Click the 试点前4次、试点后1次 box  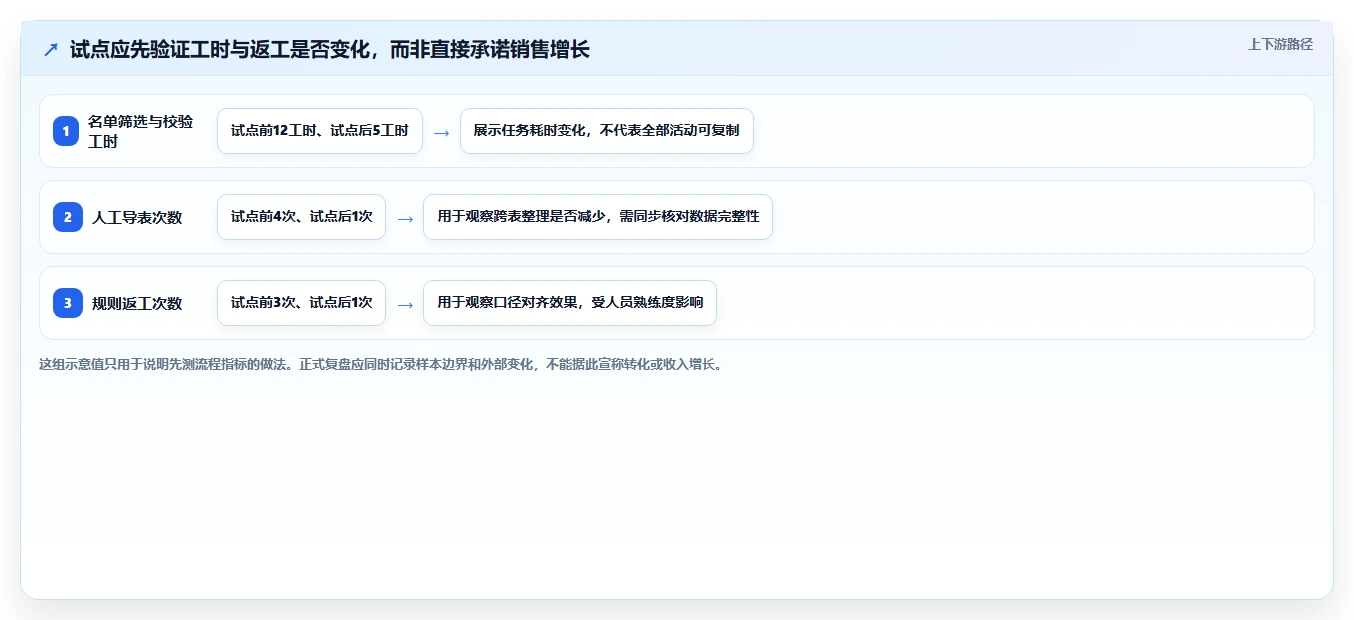[301, 217]
